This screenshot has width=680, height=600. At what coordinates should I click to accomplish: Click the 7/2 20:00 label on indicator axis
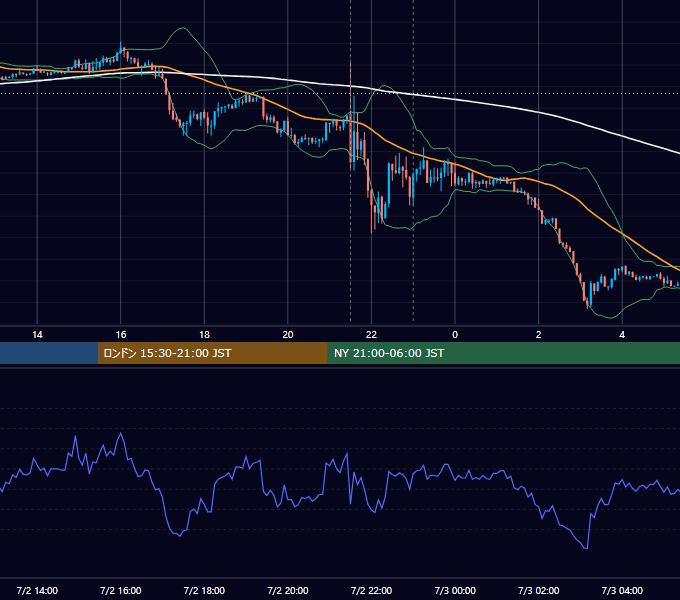(288, 590)
